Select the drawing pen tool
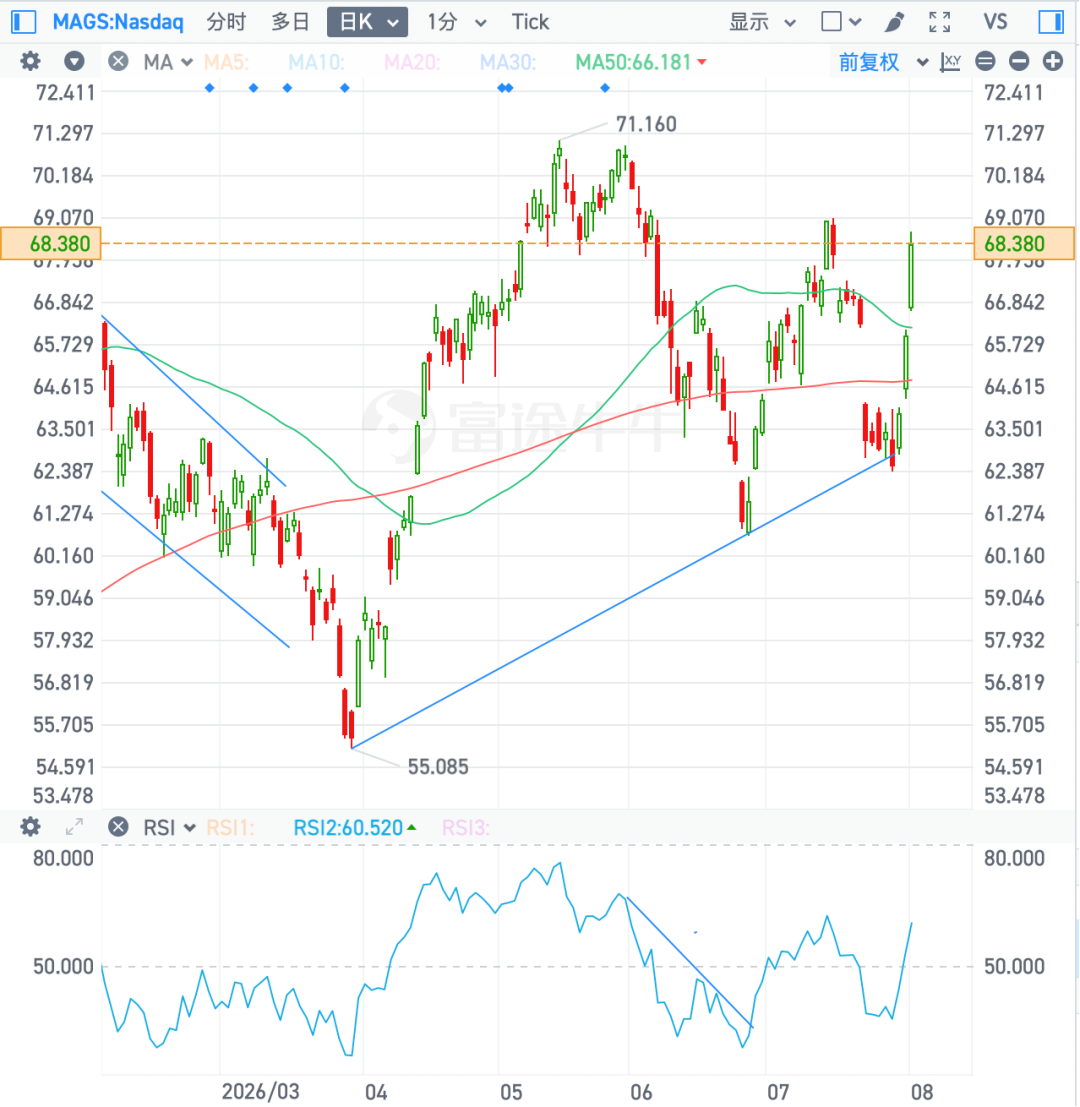1080x1107 pixels. coord(894,22)
